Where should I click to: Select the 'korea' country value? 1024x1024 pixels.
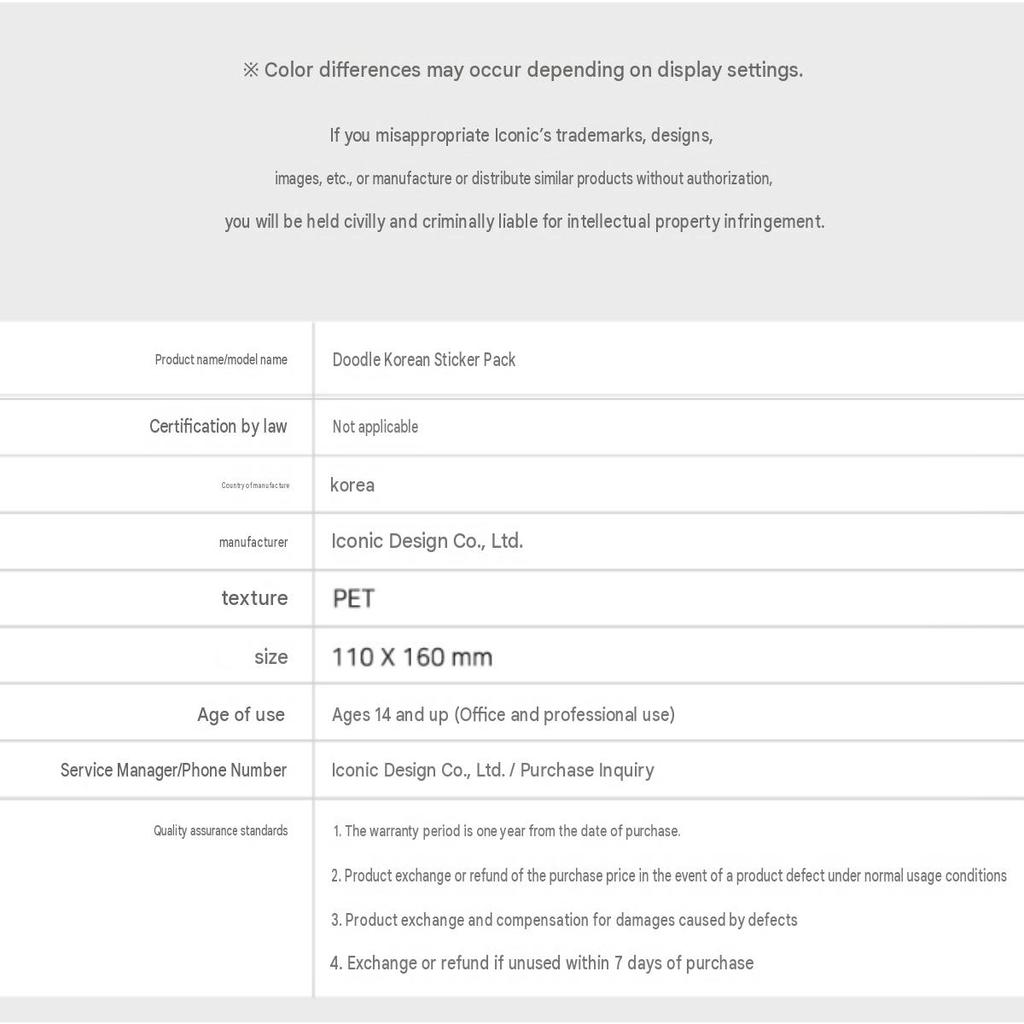point(352,485)
